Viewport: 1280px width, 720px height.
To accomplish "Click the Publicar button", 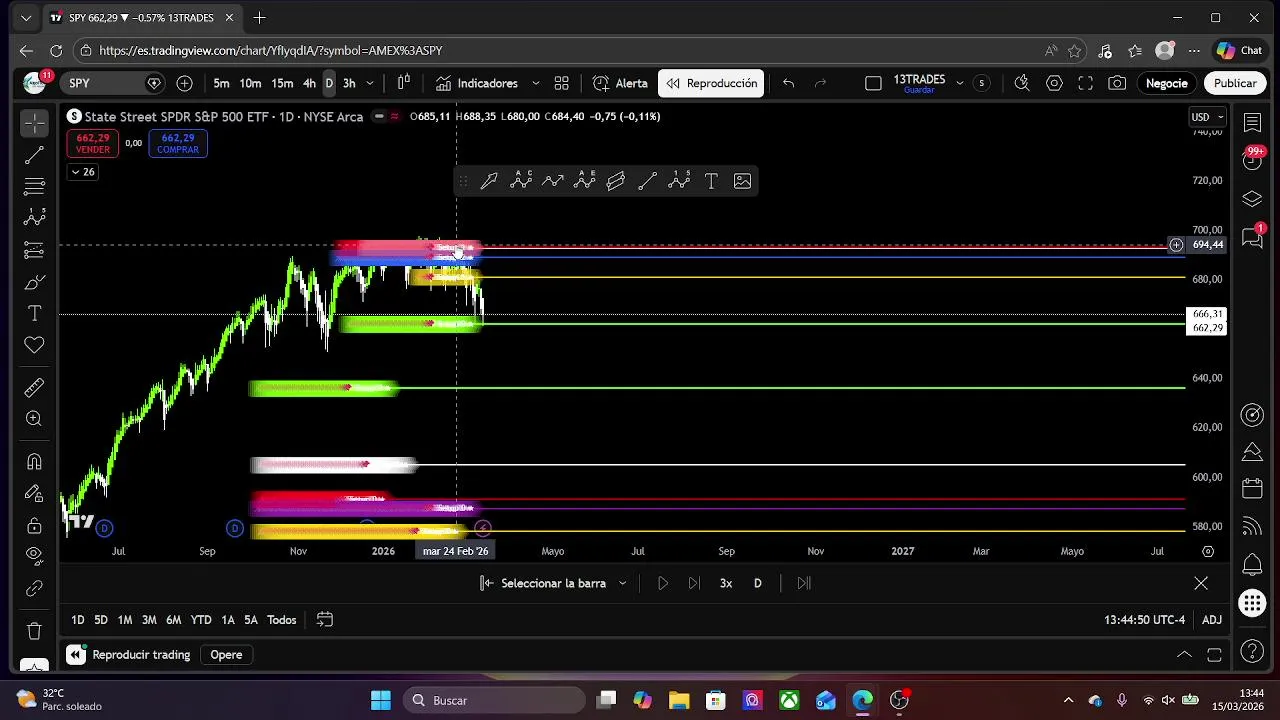I will (x=1235, y=83).
